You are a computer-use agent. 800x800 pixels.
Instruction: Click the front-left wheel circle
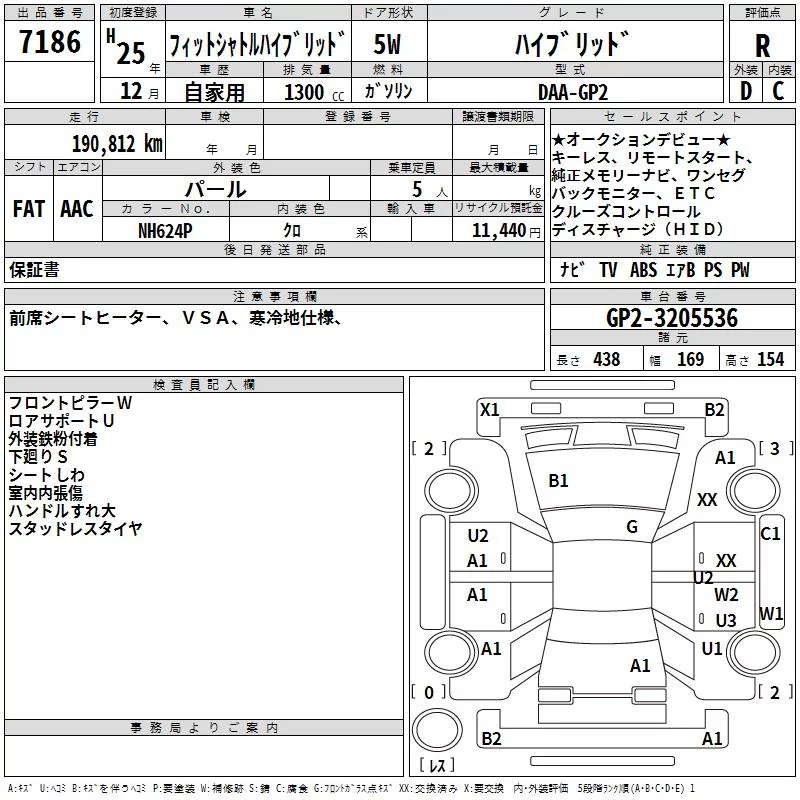point(450,492)
